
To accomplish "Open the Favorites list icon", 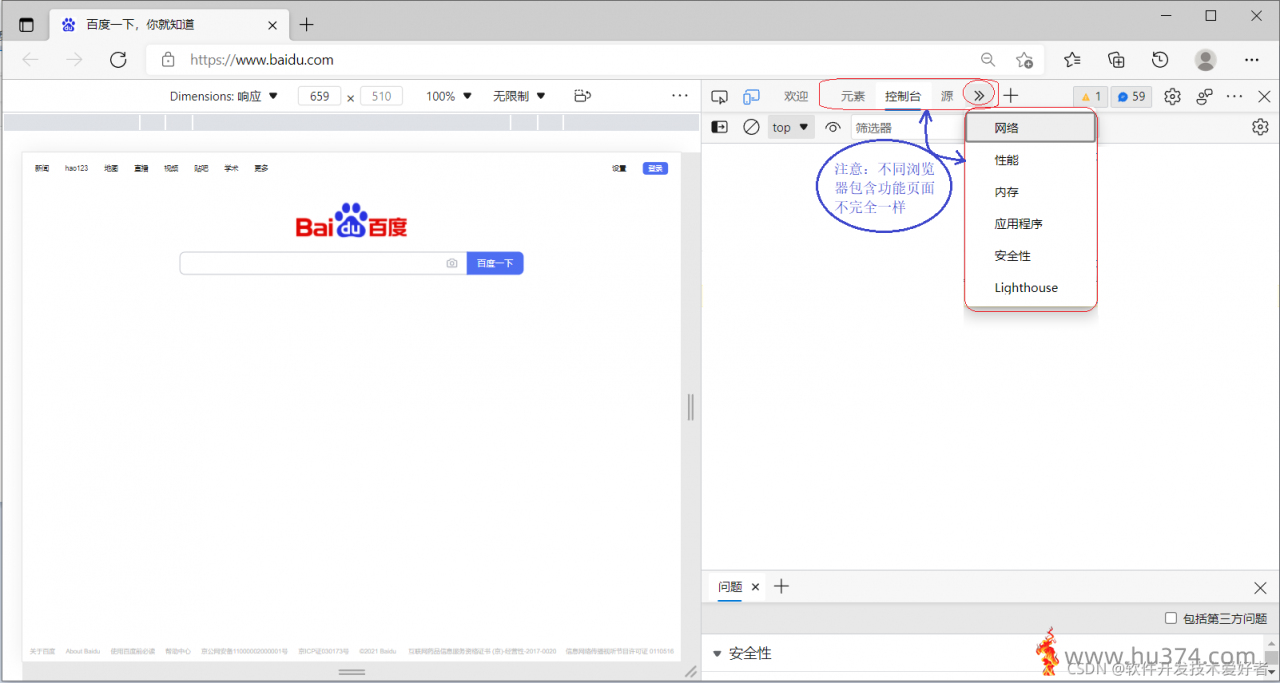I will pyautogui.click(x=1072, y=59).
